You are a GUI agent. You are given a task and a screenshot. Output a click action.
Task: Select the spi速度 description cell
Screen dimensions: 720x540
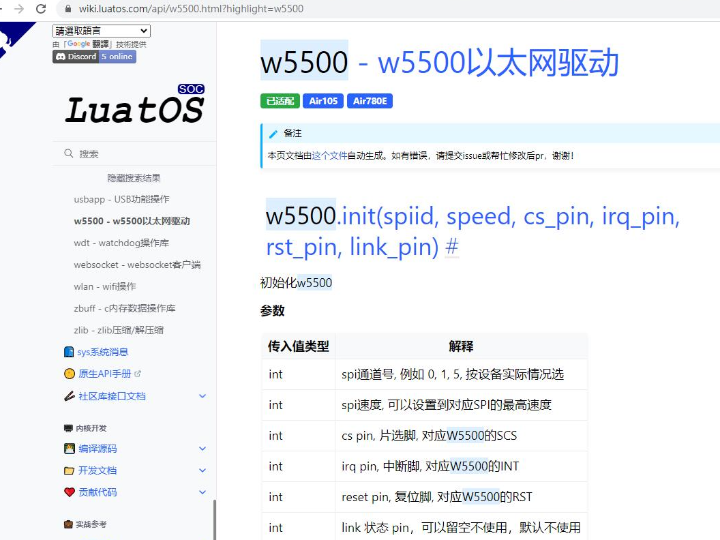coord(461,405)
